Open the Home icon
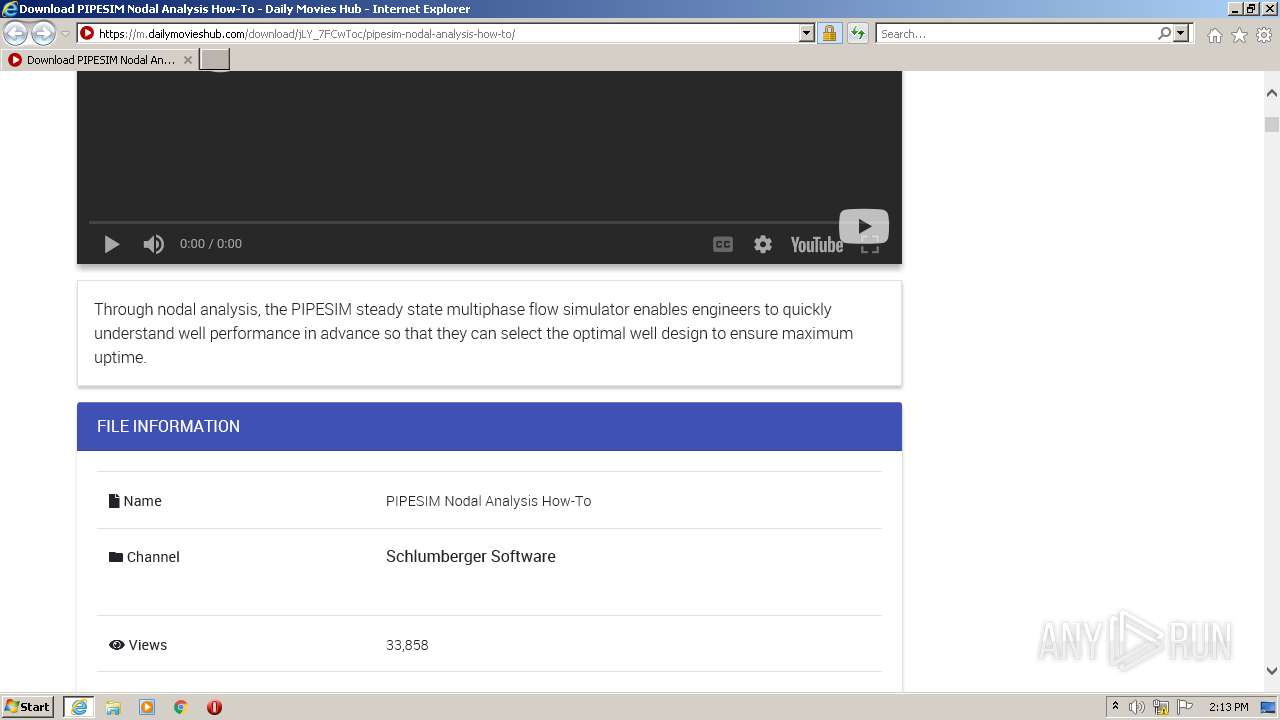 (1214, 35)
